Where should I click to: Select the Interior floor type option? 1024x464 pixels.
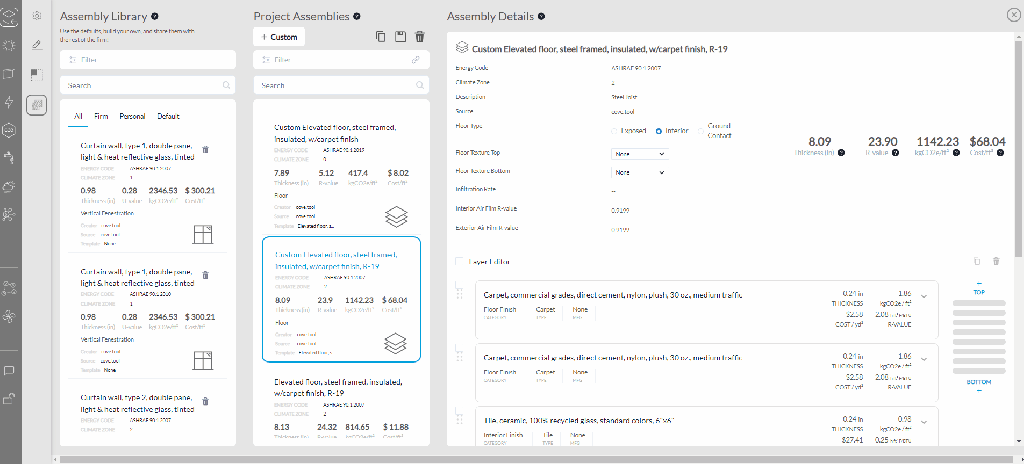pos(658,131)
